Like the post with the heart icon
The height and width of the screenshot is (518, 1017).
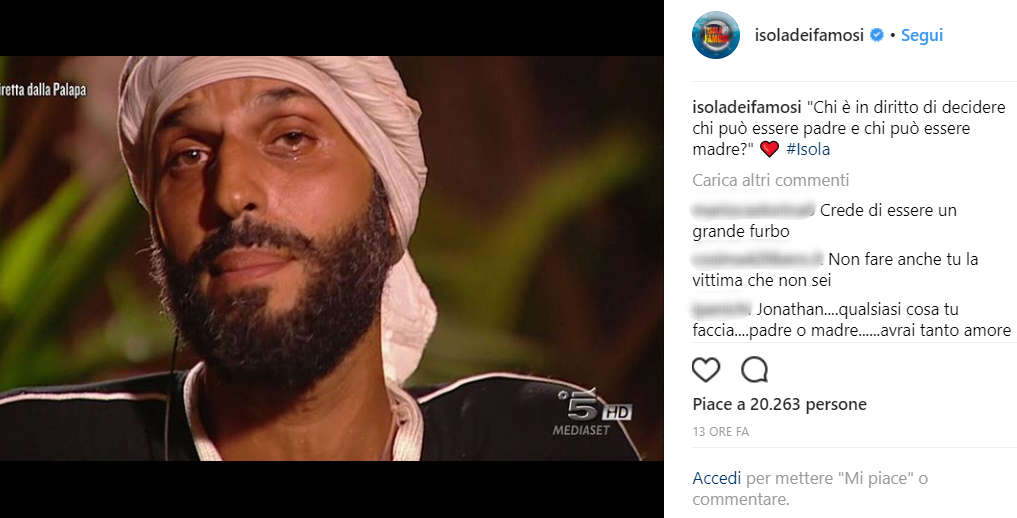tap(706, 370)
